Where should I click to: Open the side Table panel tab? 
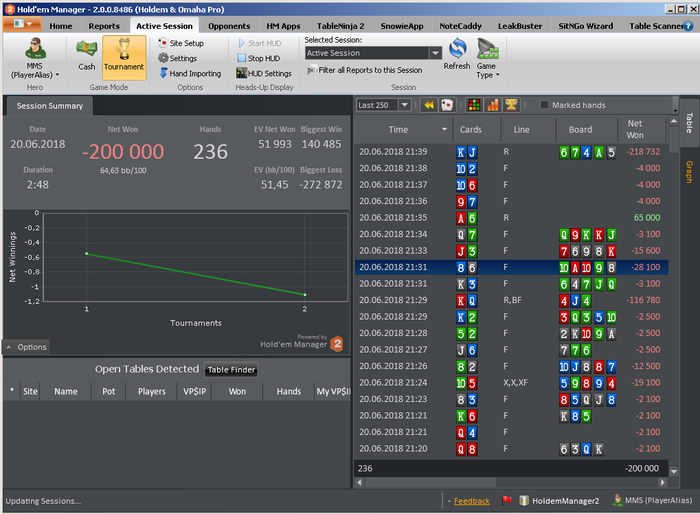point(689,123)
